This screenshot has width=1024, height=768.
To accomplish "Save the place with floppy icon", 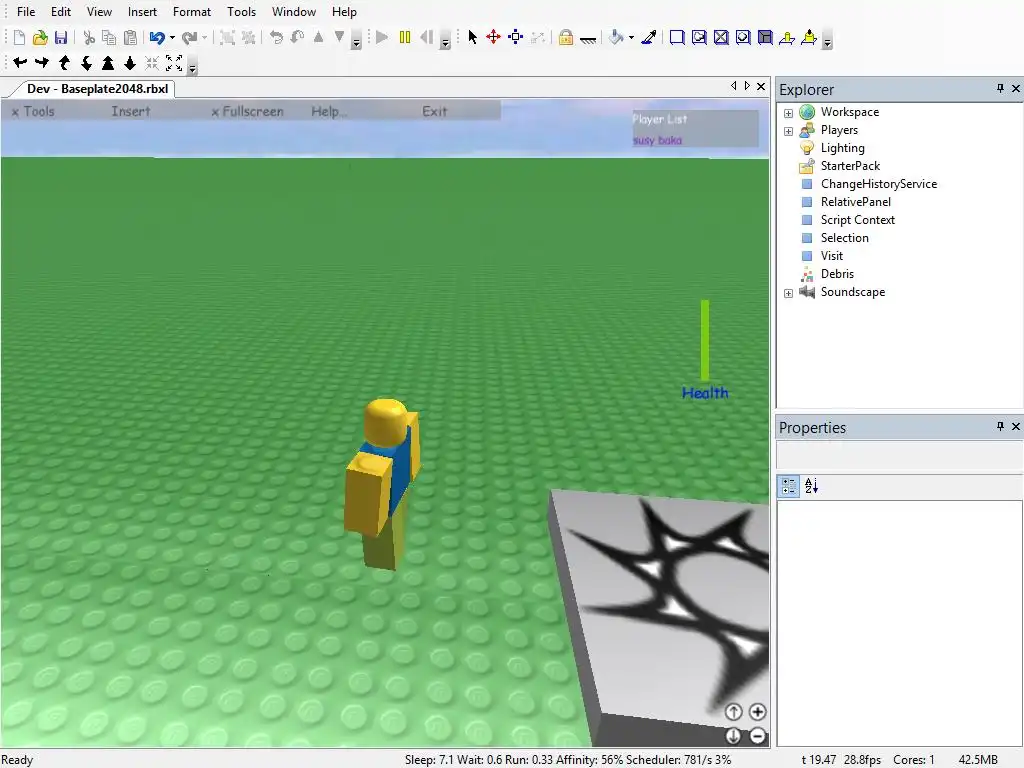I will tap(61, 37).
